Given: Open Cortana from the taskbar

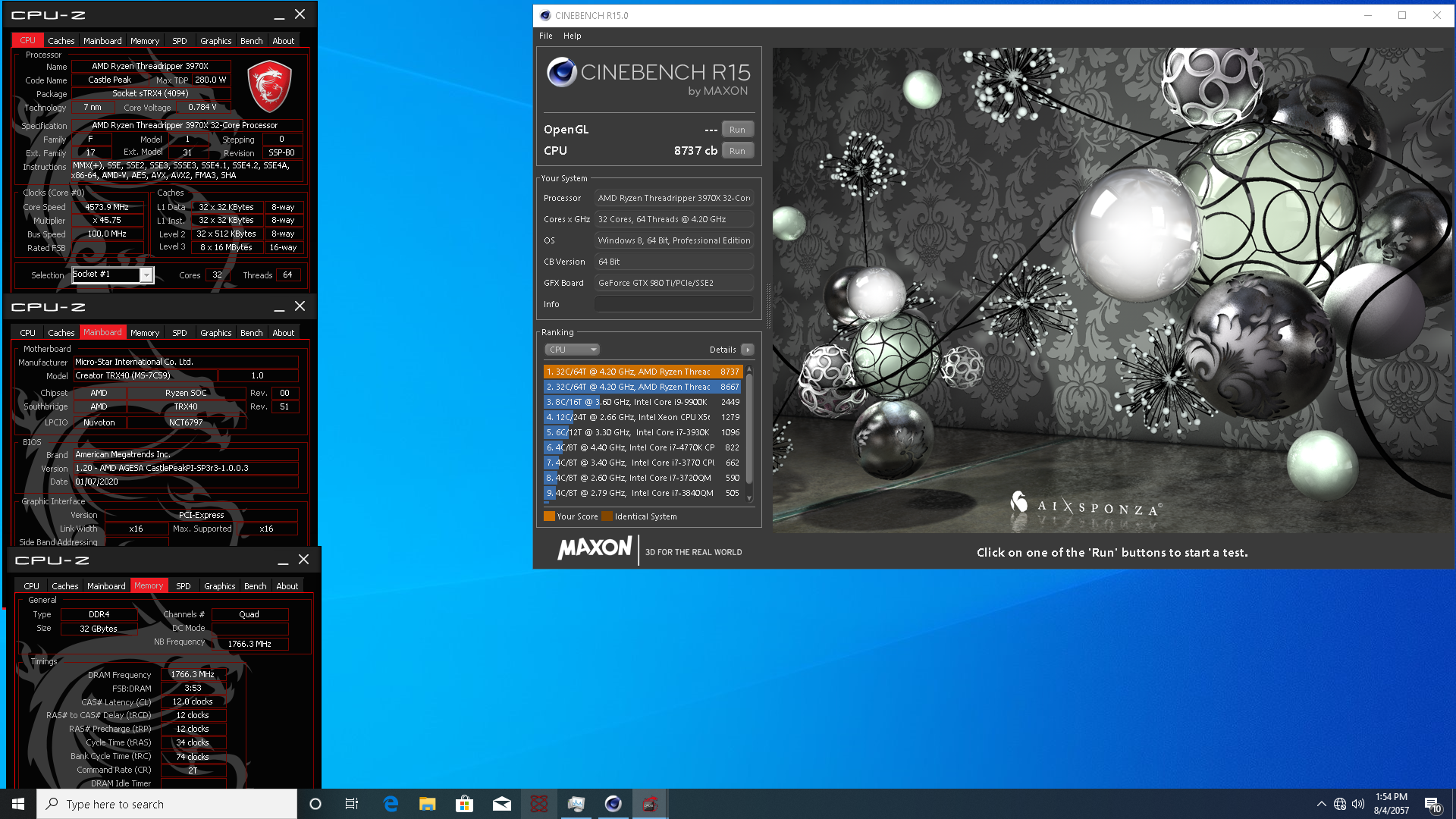Looking at the screenshot, I should [315, 804].
